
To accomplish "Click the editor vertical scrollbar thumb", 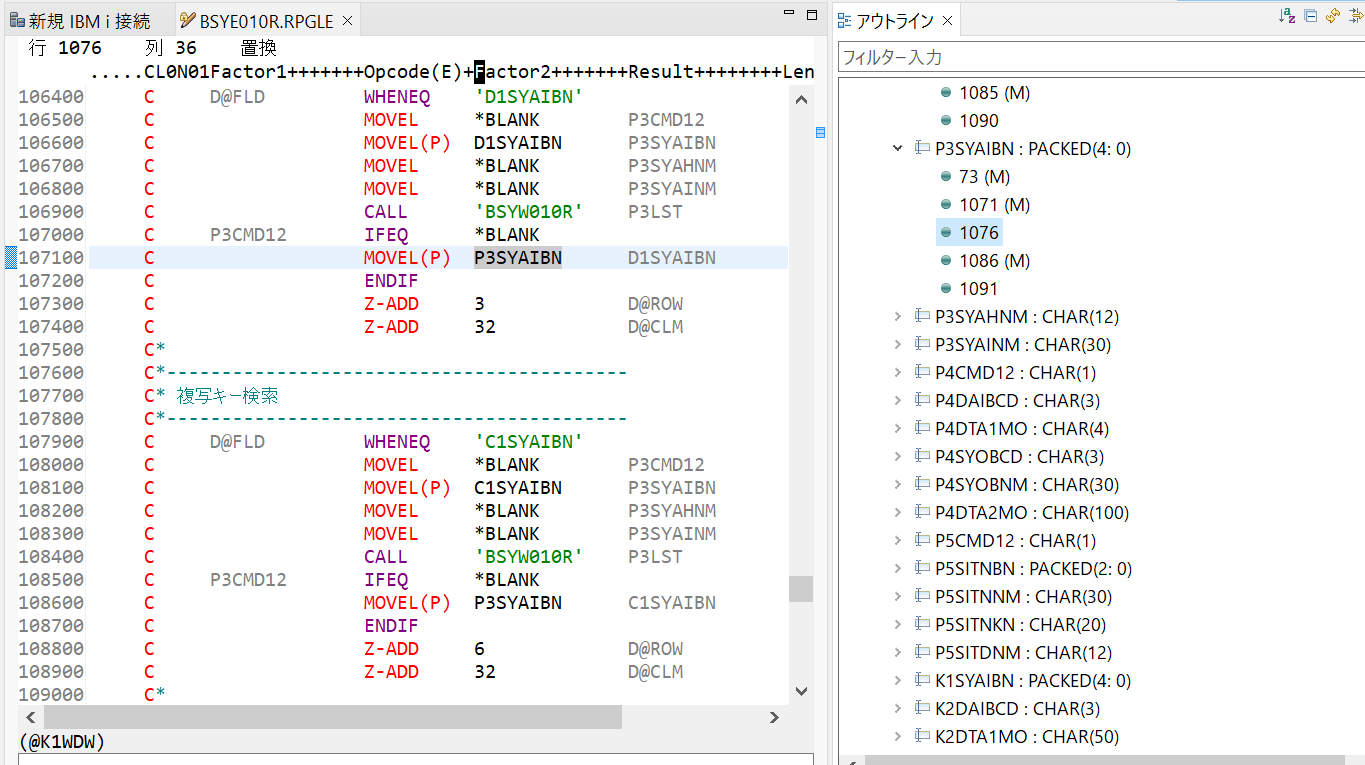I will pos(801,589).
